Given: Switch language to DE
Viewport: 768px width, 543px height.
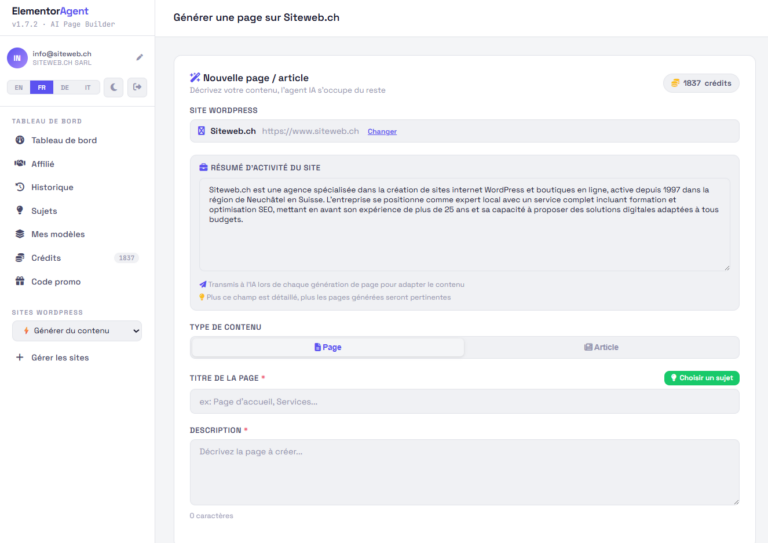Looking at the screenshot, I should point(65,88).
